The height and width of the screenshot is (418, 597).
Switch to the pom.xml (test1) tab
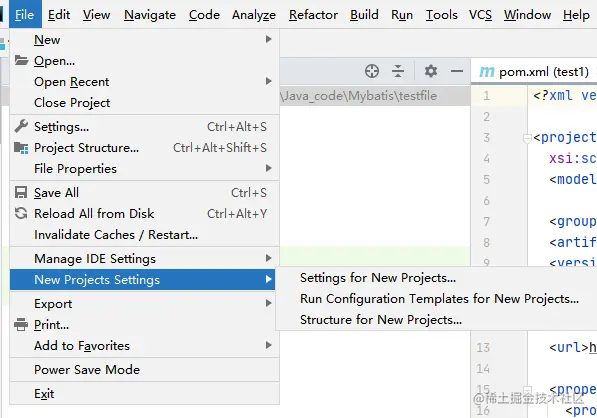tap(535, 71)
